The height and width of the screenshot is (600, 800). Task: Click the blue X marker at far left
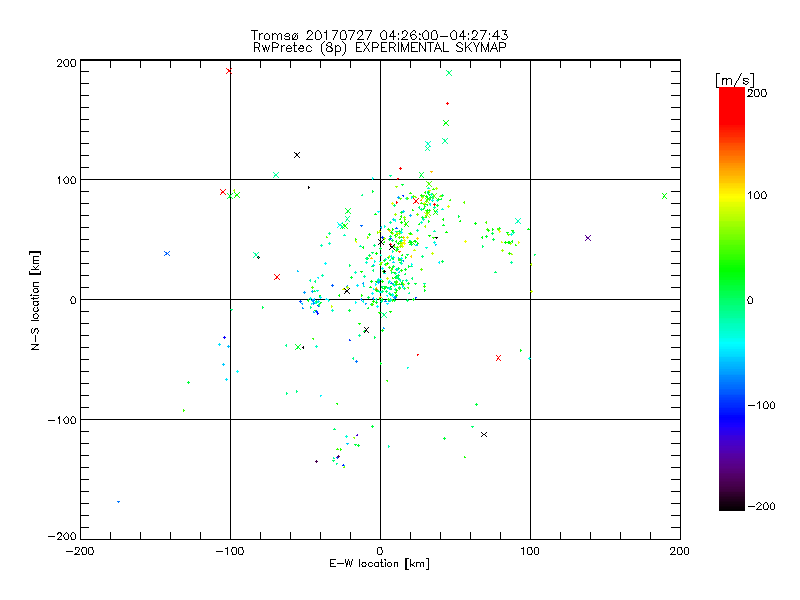[x=167, y=254]
